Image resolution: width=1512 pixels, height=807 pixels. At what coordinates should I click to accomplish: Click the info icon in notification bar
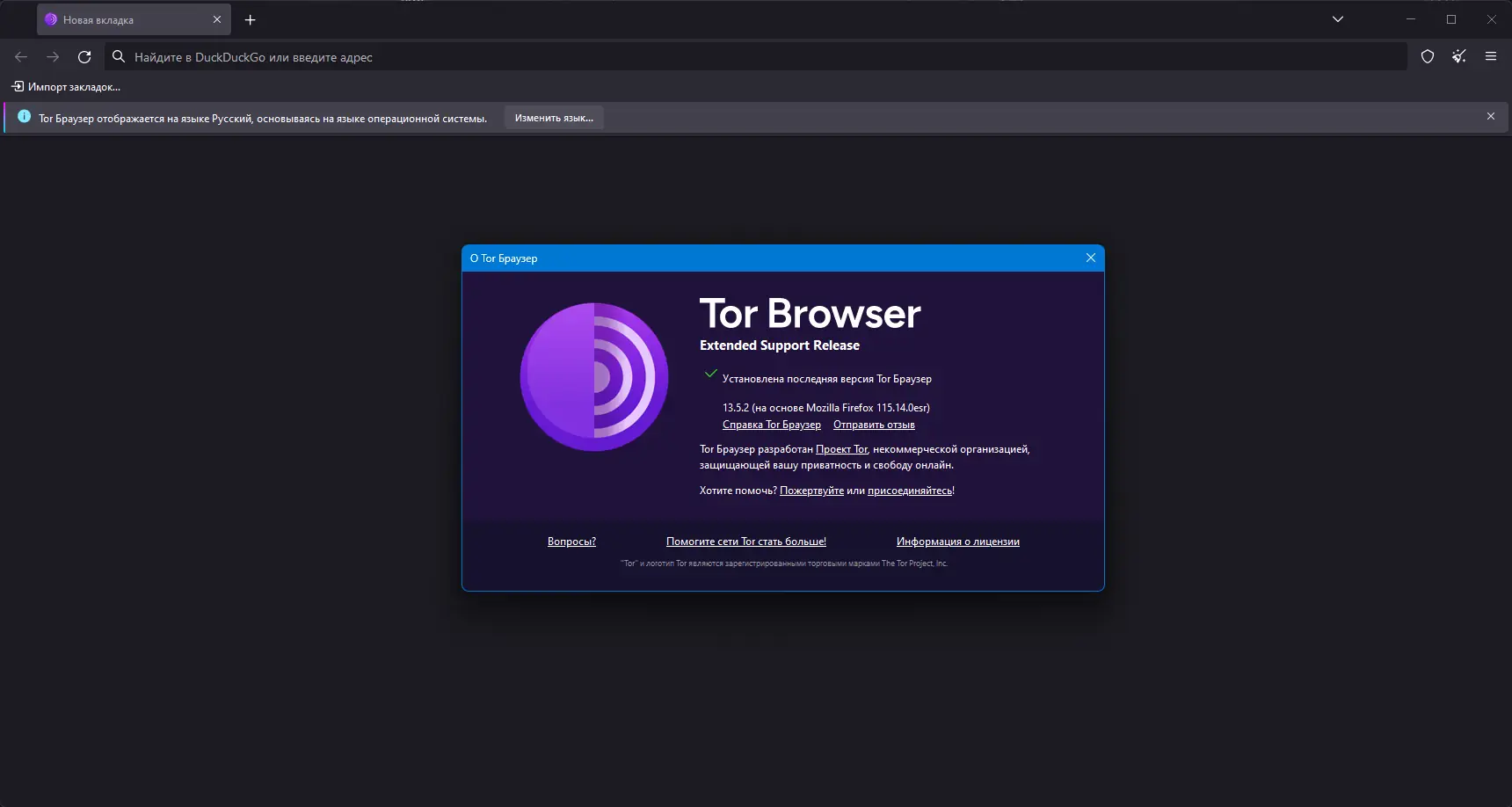tap(24, 117)
